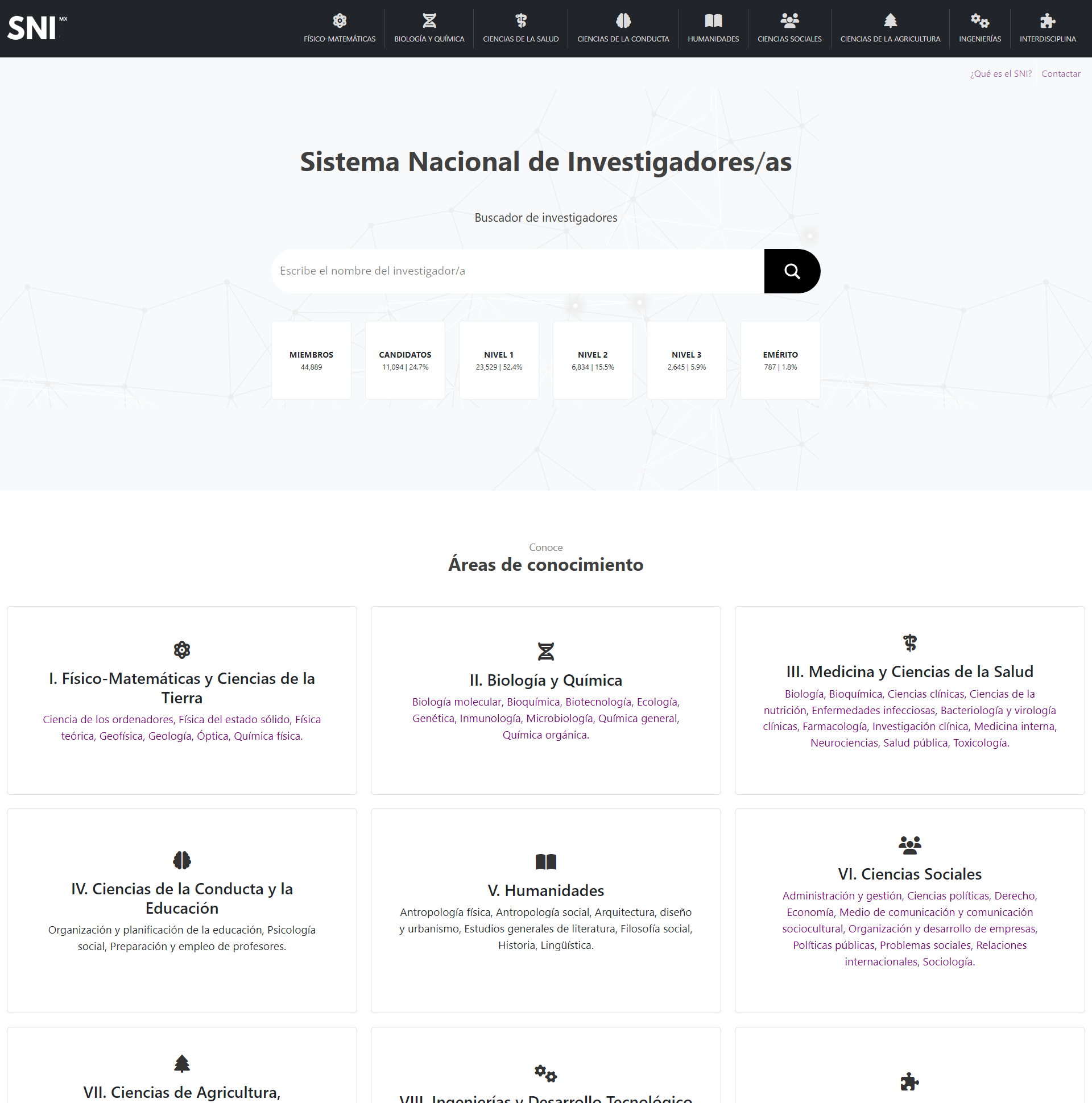Open Físico-Matemáticas in the top navigation
Image resolution: width=1092 pixels, height=1103 pixels.
[x=339, y=28]
